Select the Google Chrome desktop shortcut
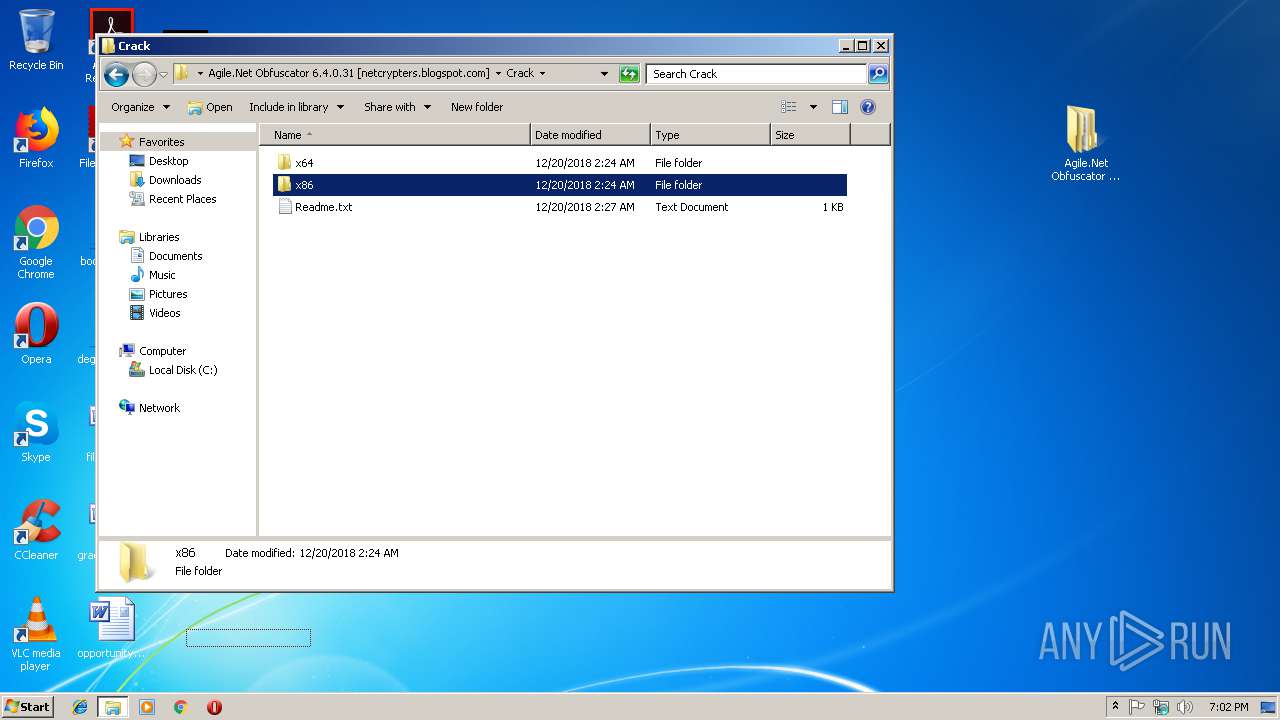This screenshot has height=720, width=1280. tap(36, 243)
